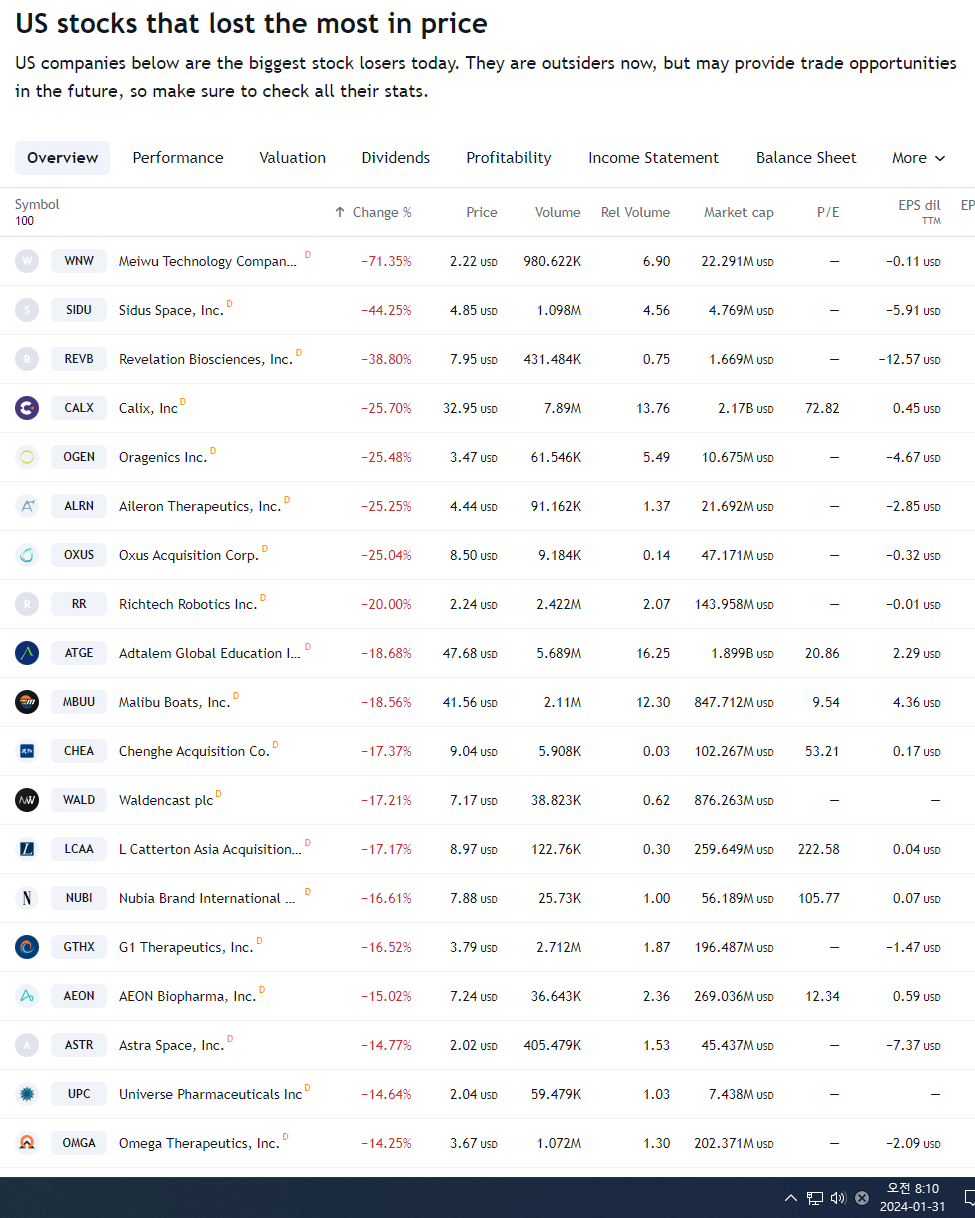Screen dimensions: 975x1218
Task: Open the CALX ticker link
Action: tap(79, 408)
